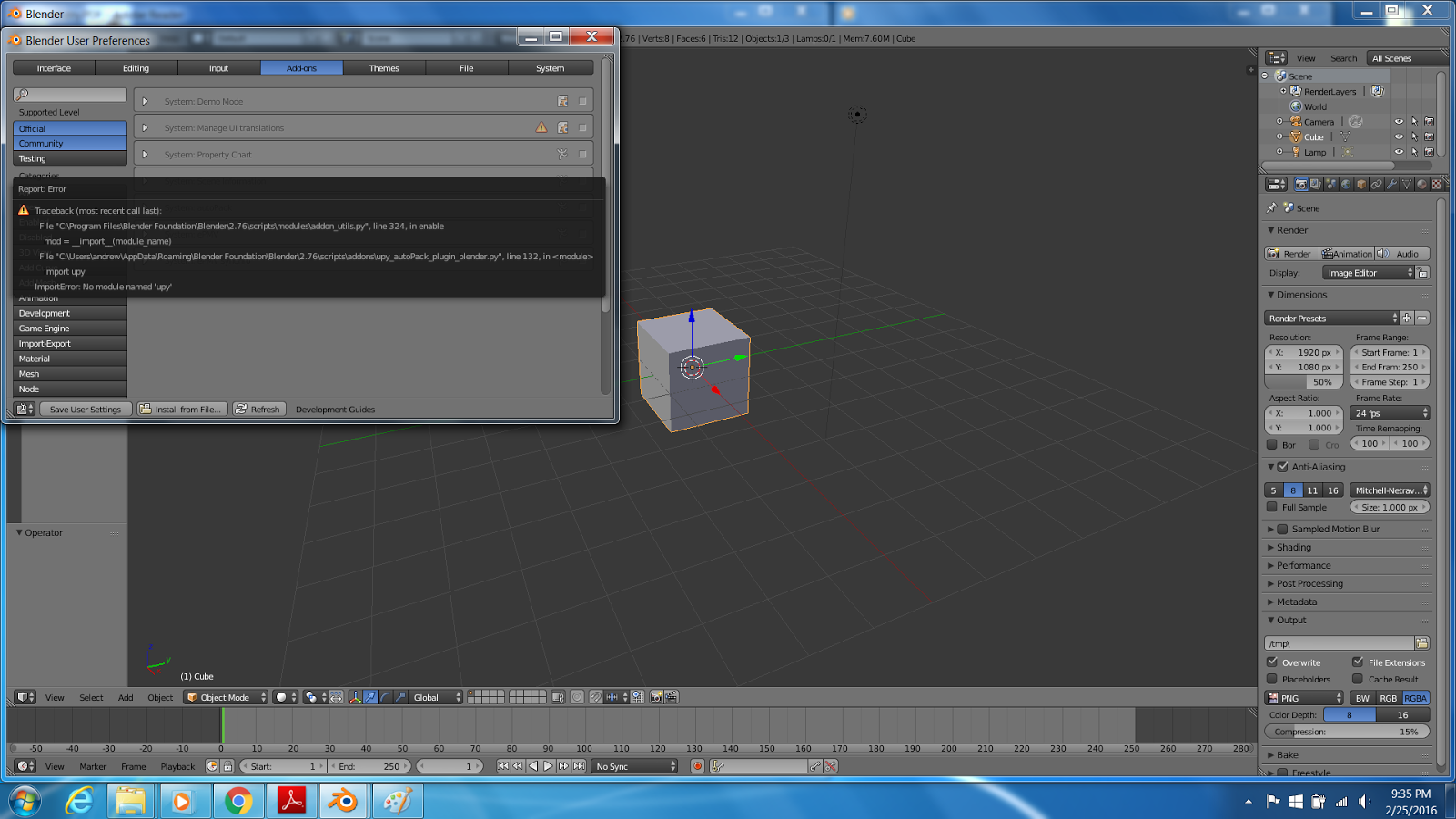The height and width of the screenshot is (819, 1456).
Task: Open the Mesh Data properties tab icon
Action: tap(1407, 185)
